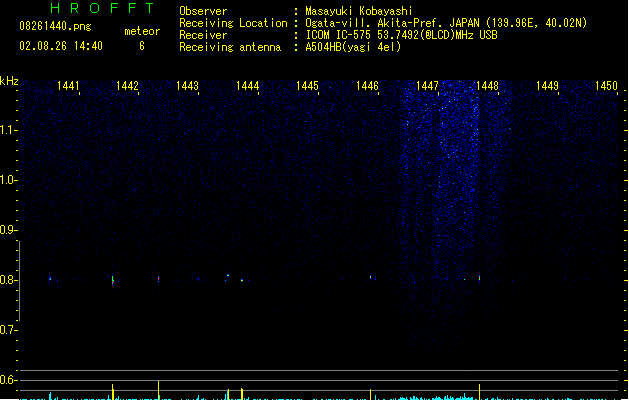
Task: Click the meteor echo just after 1443
Action: coord(227,276)
